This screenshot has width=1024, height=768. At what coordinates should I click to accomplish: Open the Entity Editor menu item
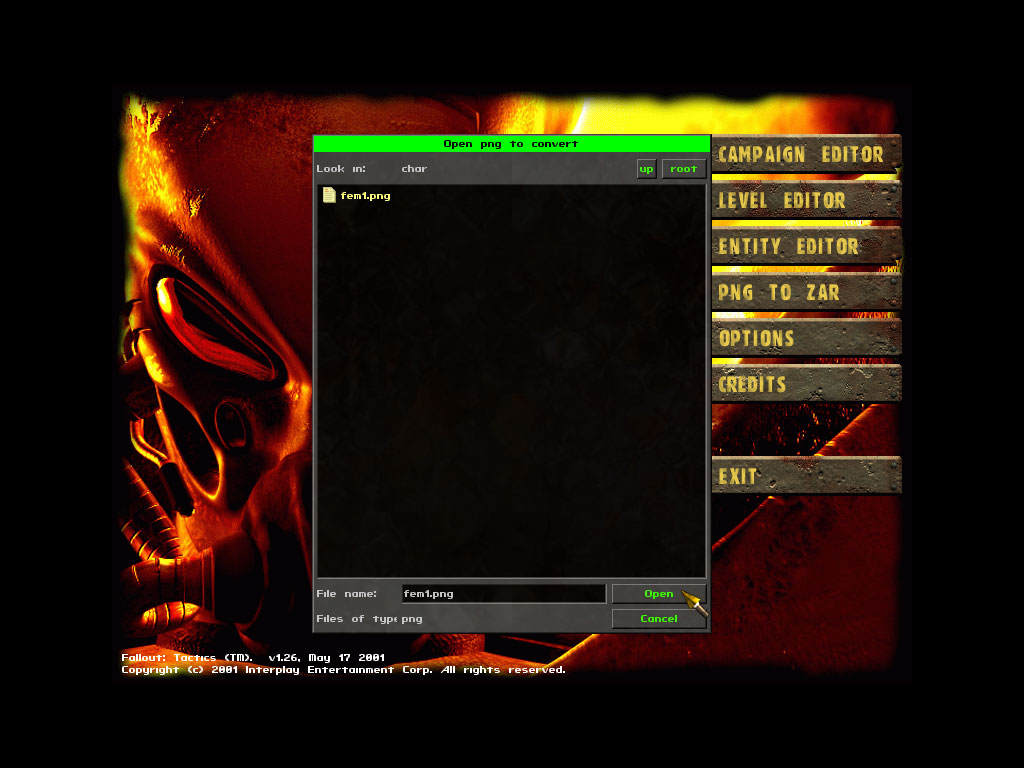[806, 246]
